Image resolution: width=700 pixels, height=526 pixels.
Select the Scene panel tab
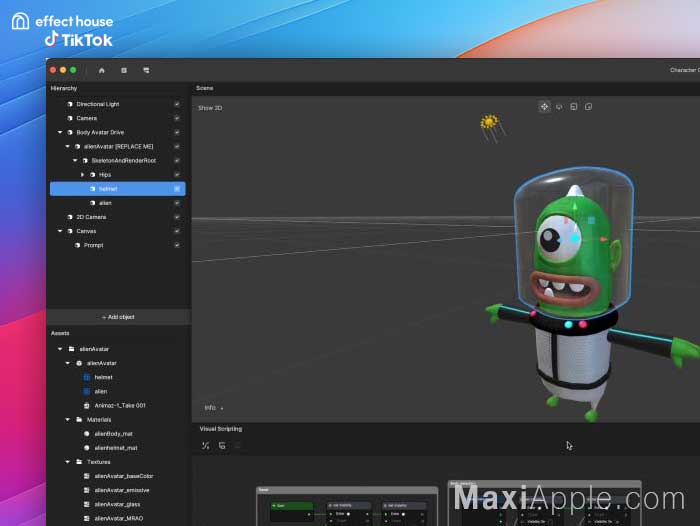point(204,88)
